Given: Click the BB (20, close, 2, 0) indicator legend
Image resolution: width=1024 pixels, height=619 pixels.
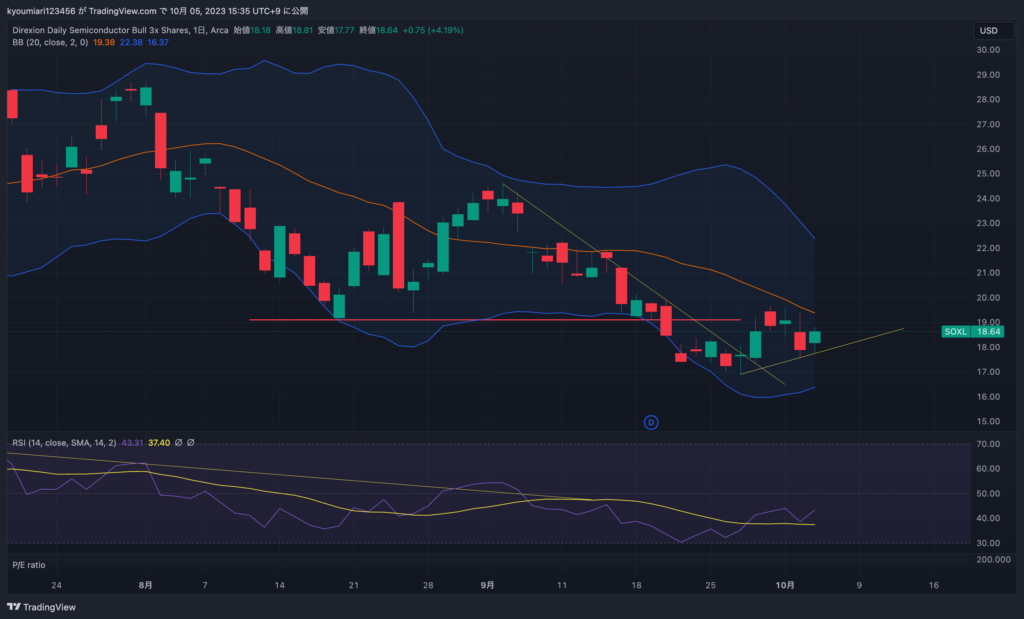Looking at the screenshot, I should click(50, 42).
